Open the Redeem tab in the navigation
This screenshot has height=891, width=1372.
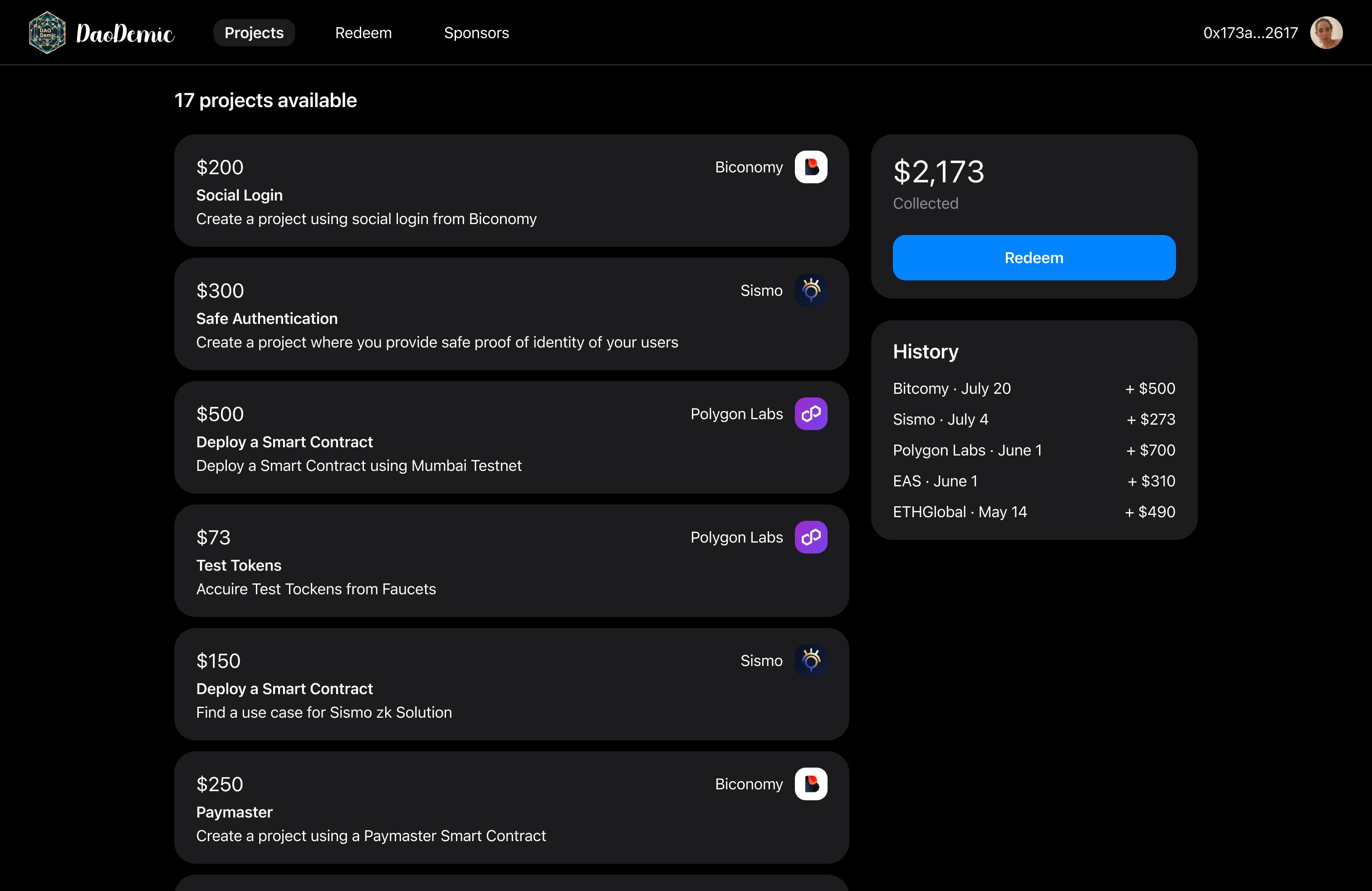[363, 33]
